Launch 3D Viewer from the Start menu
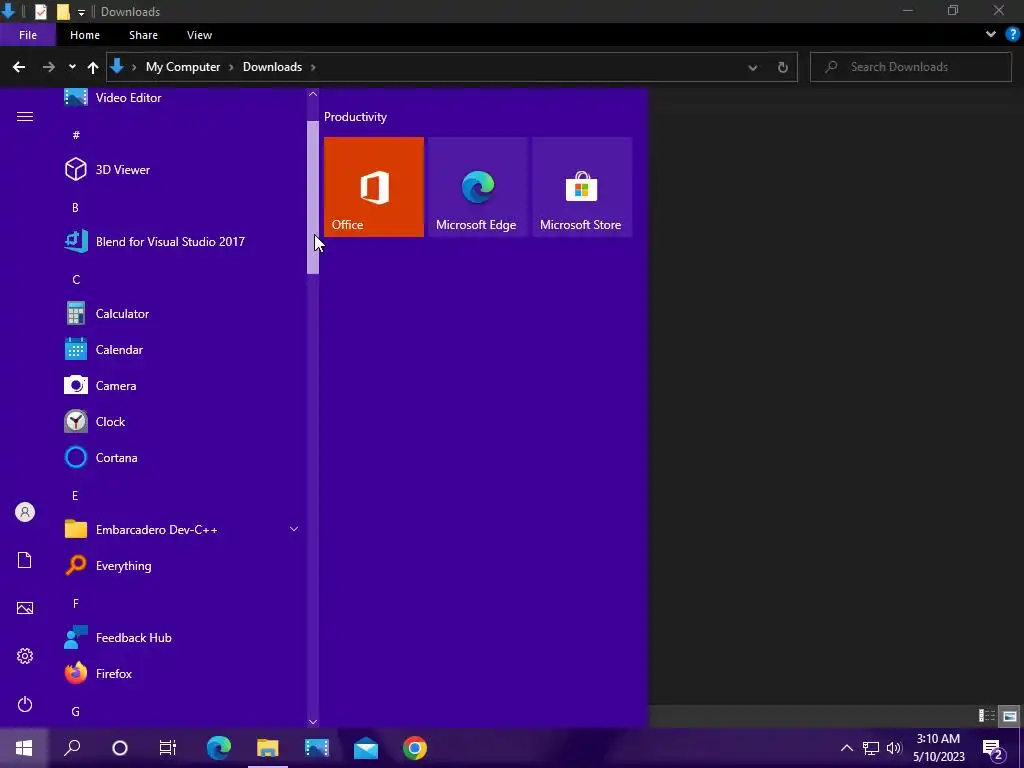Screen dimensions: 1024x768 click(183, 170)
